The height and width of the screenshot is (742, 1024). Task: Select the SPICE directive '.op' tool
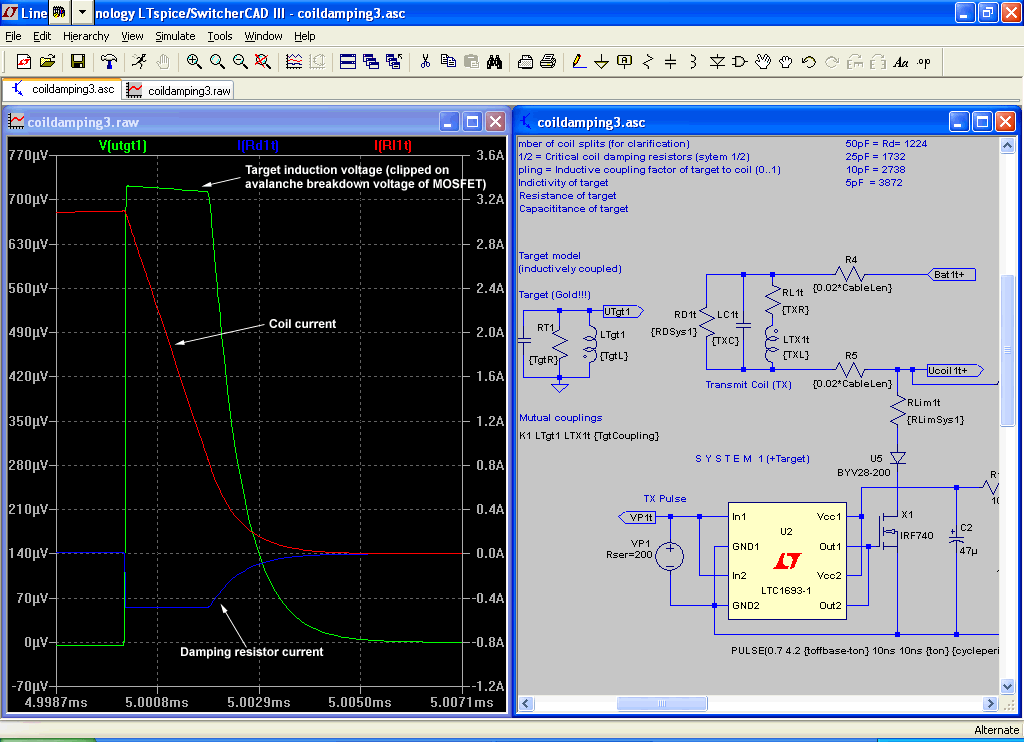tap(923, 61)
